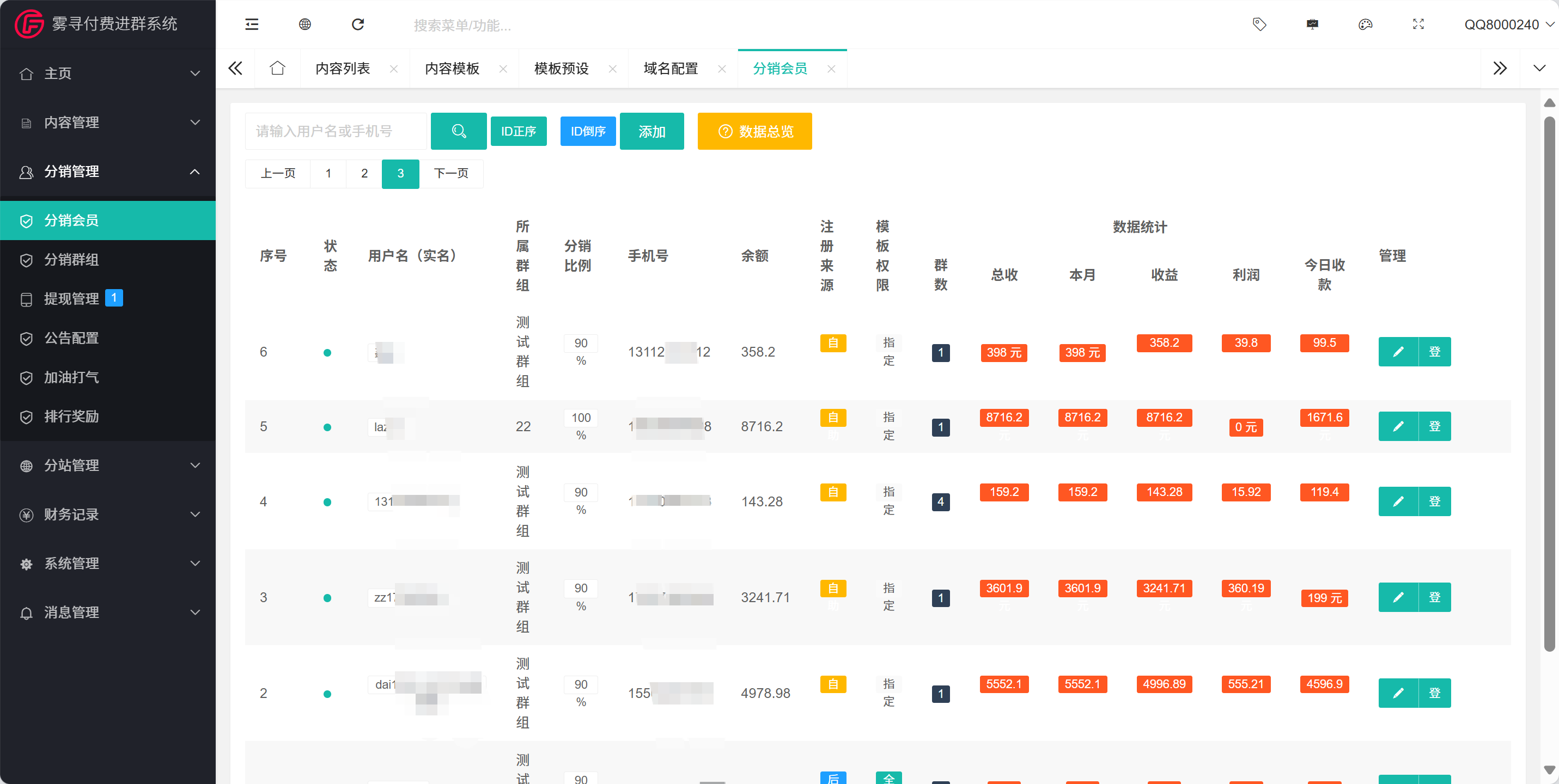Click the scrollbar down arrow
The image size is (1559, 784).
click(x=1549, y=770)
